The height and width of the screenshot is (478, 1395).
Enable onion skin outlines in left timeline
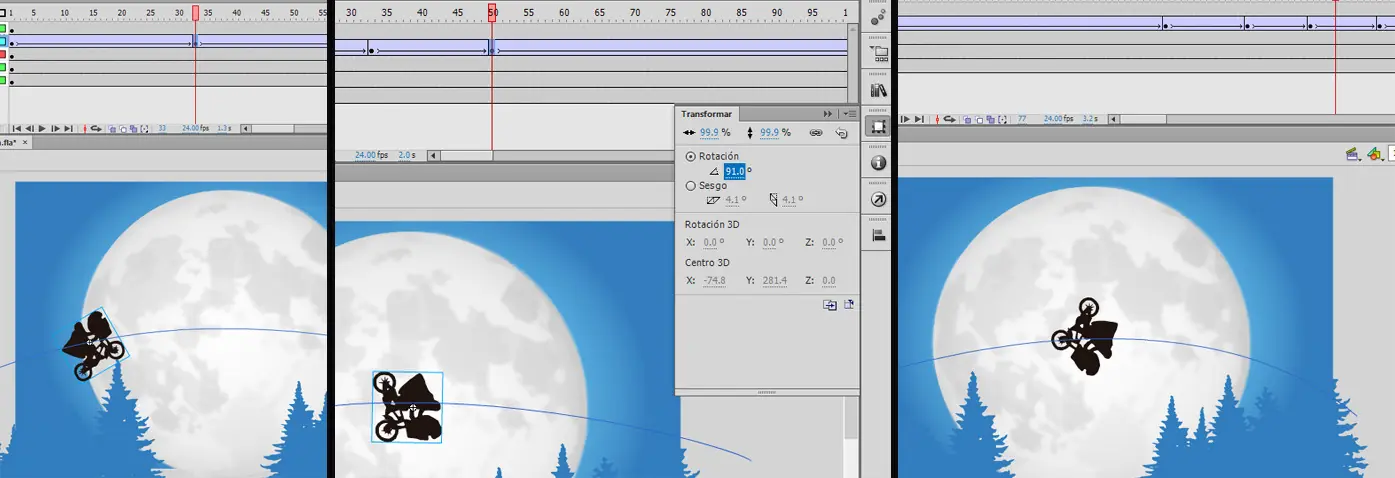123,129
